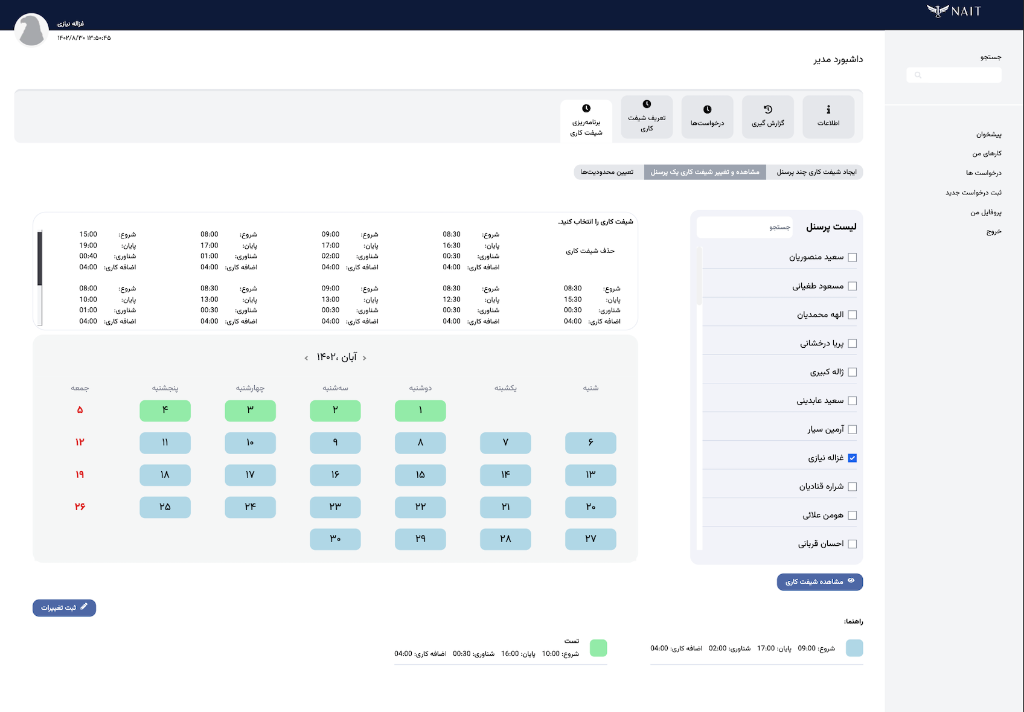Click the green تست legend color swatch
The image size is (1024, 712).
point(598,648)
